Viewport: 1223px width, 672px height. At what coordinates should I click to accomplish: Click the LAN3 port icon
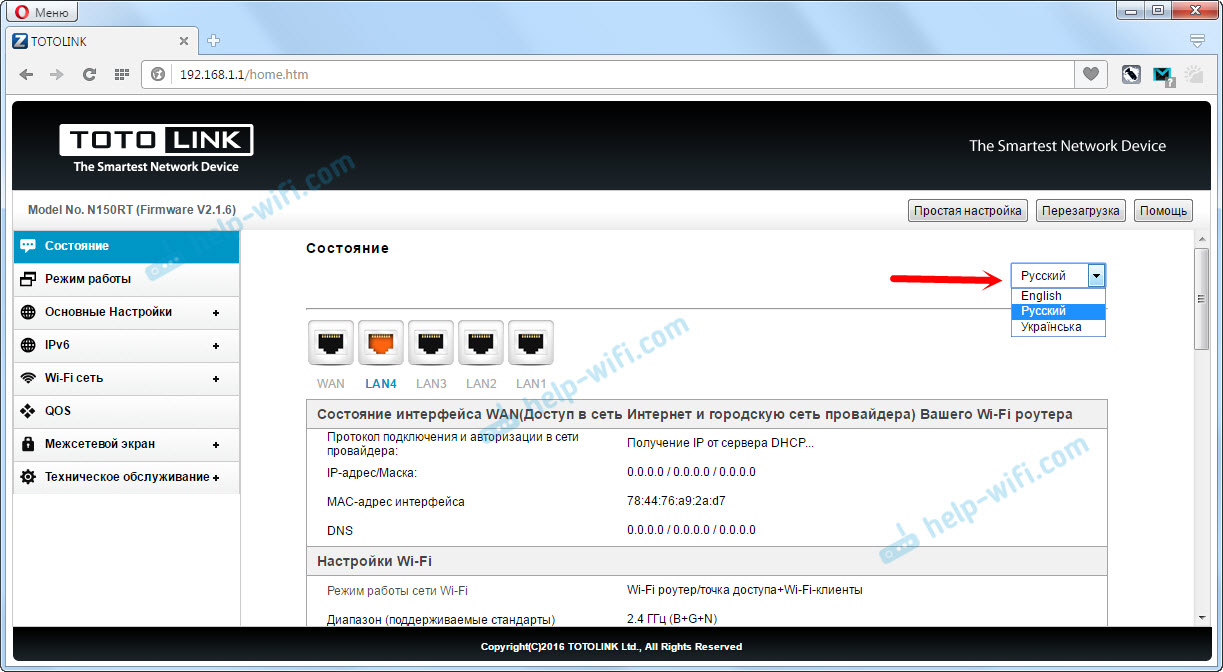[431, 344]
